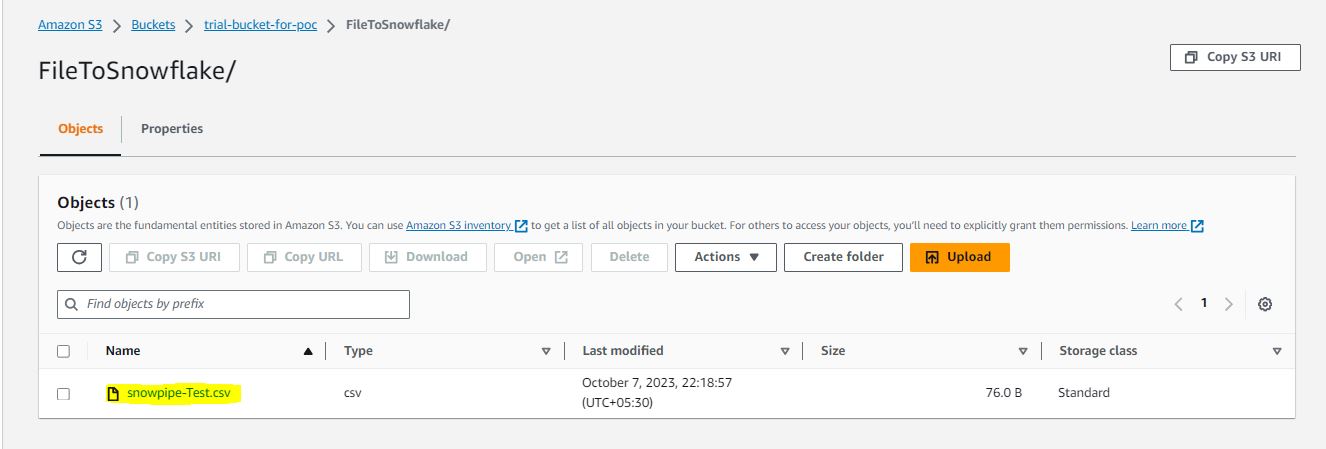Click the Create folder button

(x=843, y=257)
